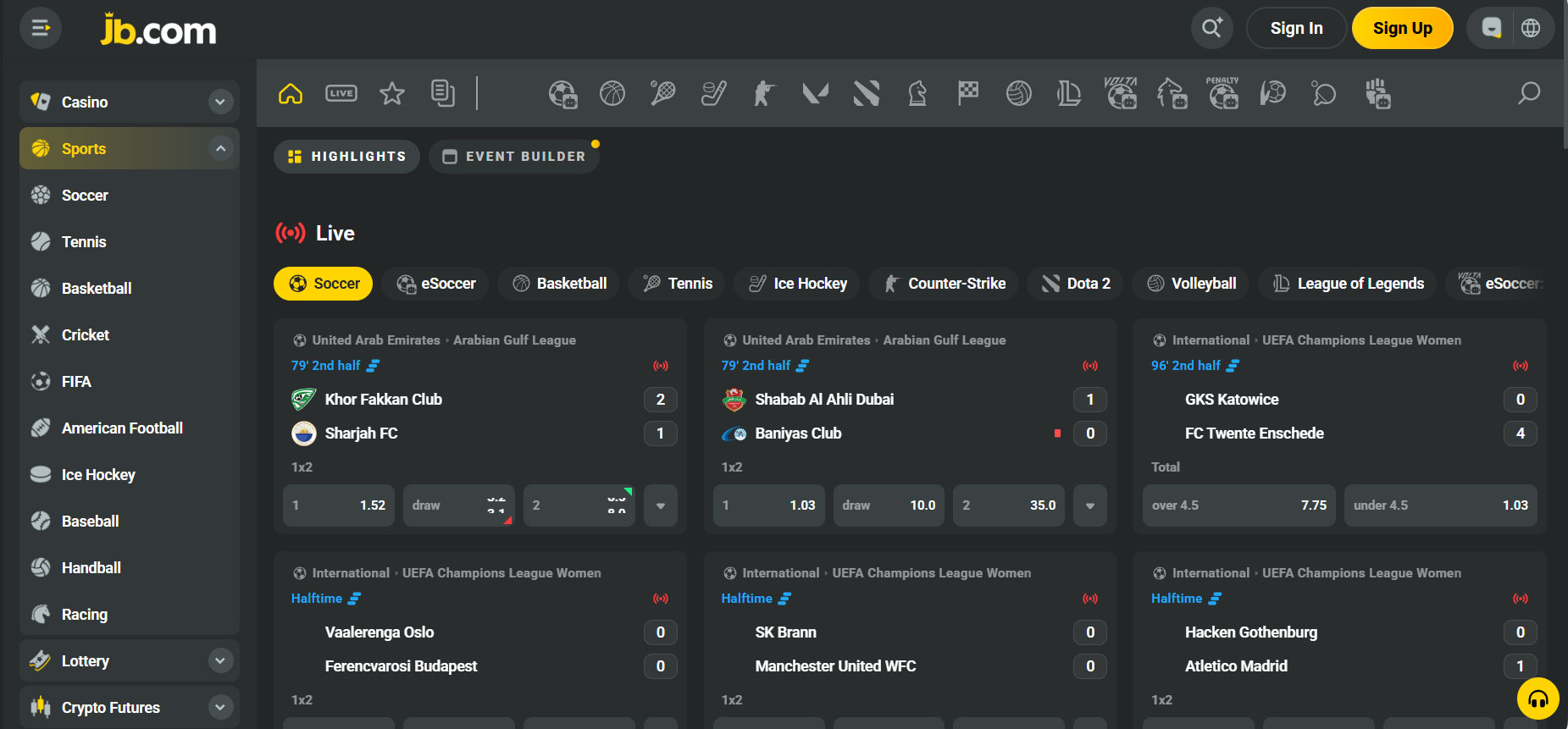Select the Counter-Strike icon in toolbar

(x=765, y=93)
